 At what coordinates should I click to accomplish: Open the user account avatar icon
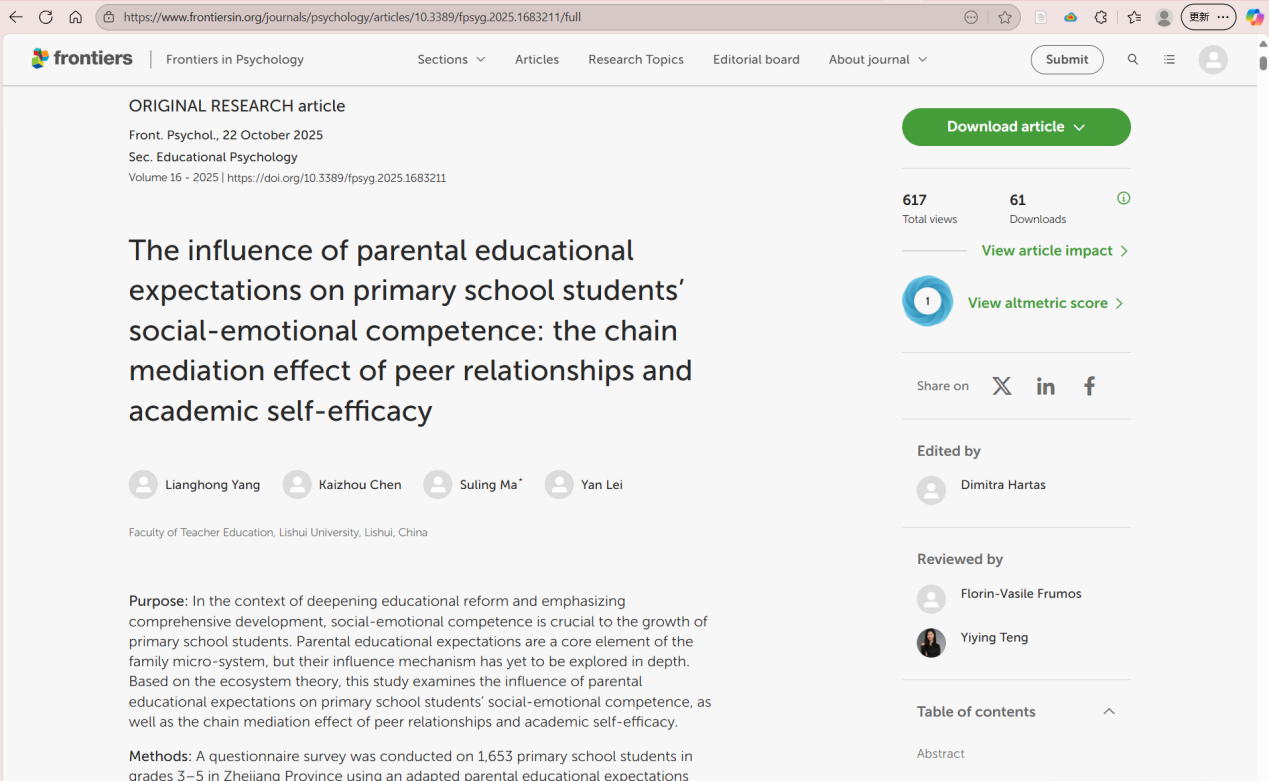pyautogui.click(x=1212, y=60)
